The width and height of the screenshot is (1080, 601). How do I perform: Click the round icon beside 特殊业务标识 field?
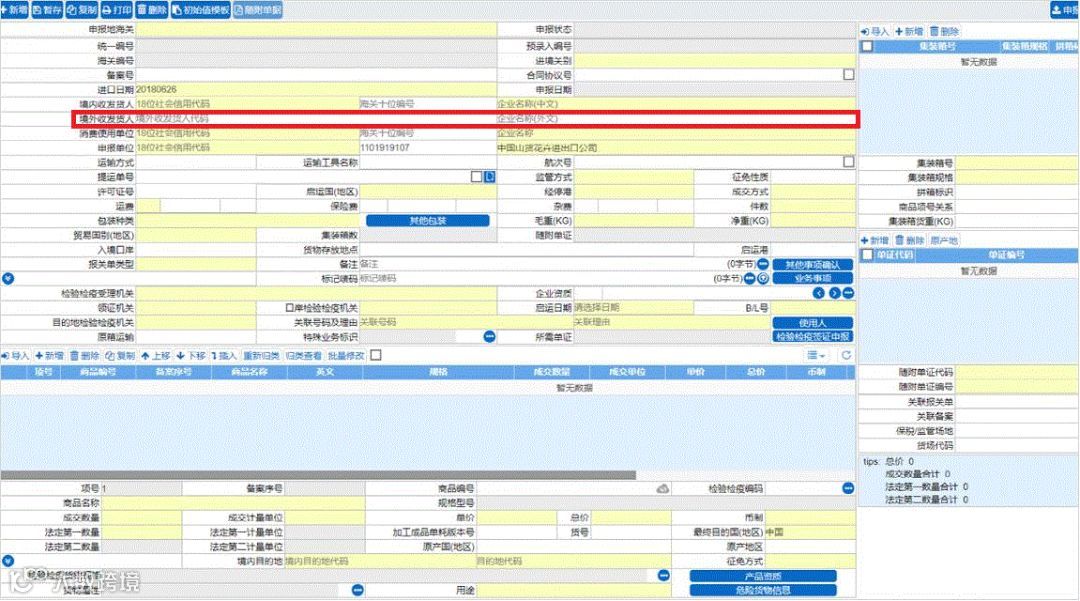[x=489, y=337]
